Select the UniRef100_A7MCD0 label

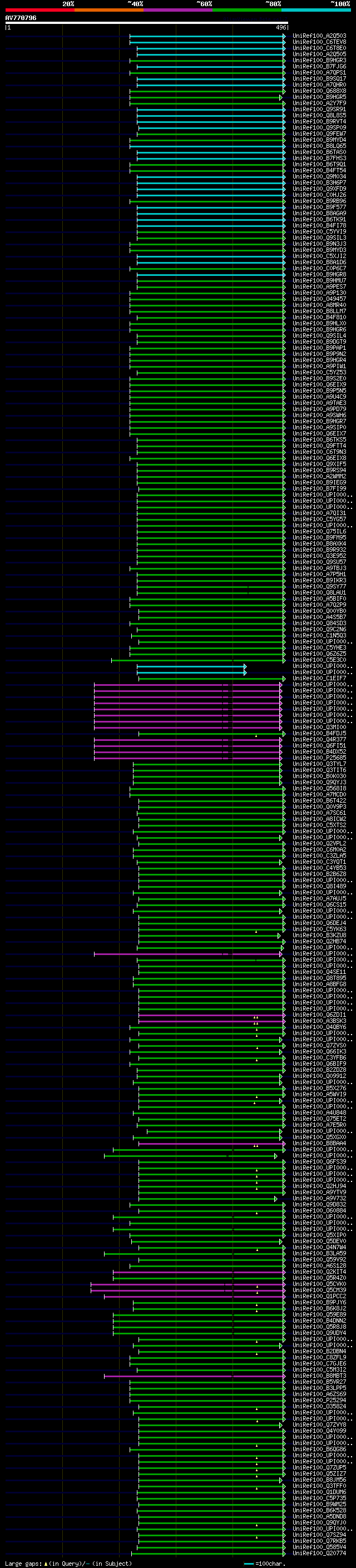click(x=319, y=794)
